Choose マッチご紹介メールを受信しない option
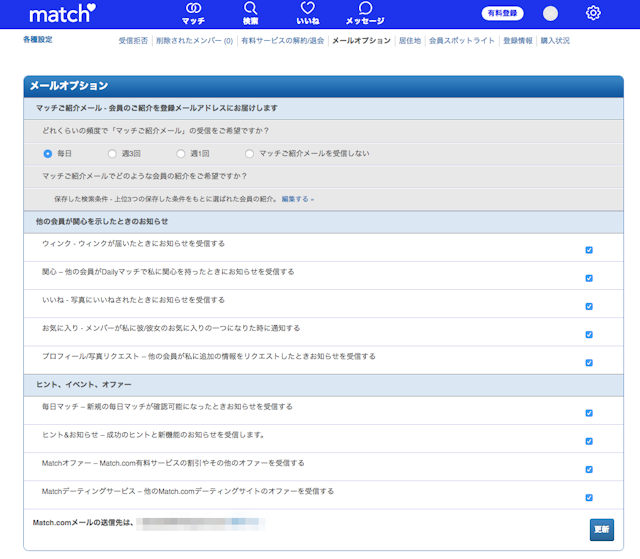 pyautogui.click(x=249, y=153)
